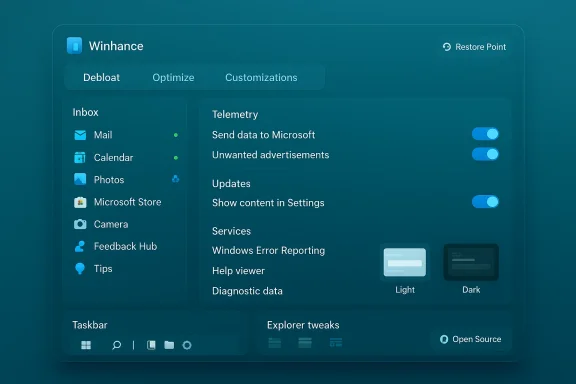Click the Updates section heading
This screenshot has width=576, height=384.
click(x=231, y=184)
